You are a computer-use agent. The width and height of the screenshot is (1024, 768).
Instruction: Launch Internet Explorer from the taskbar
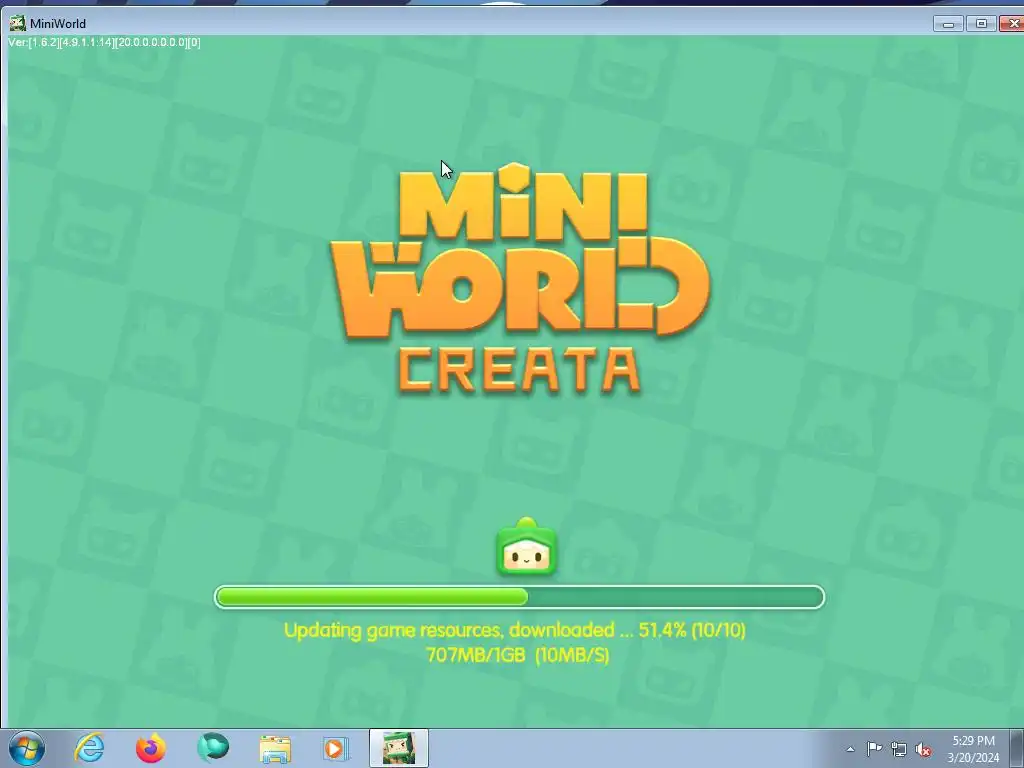click(89, 748)
